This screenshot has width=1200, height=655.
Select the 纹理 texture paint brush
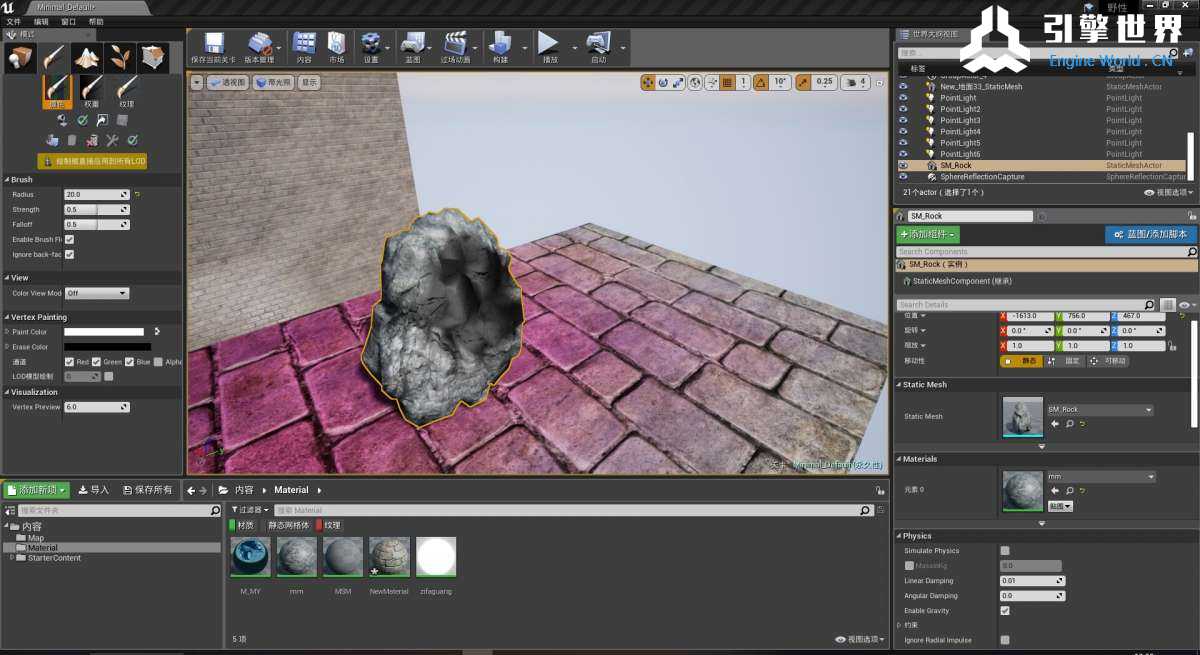coord(126,90)
